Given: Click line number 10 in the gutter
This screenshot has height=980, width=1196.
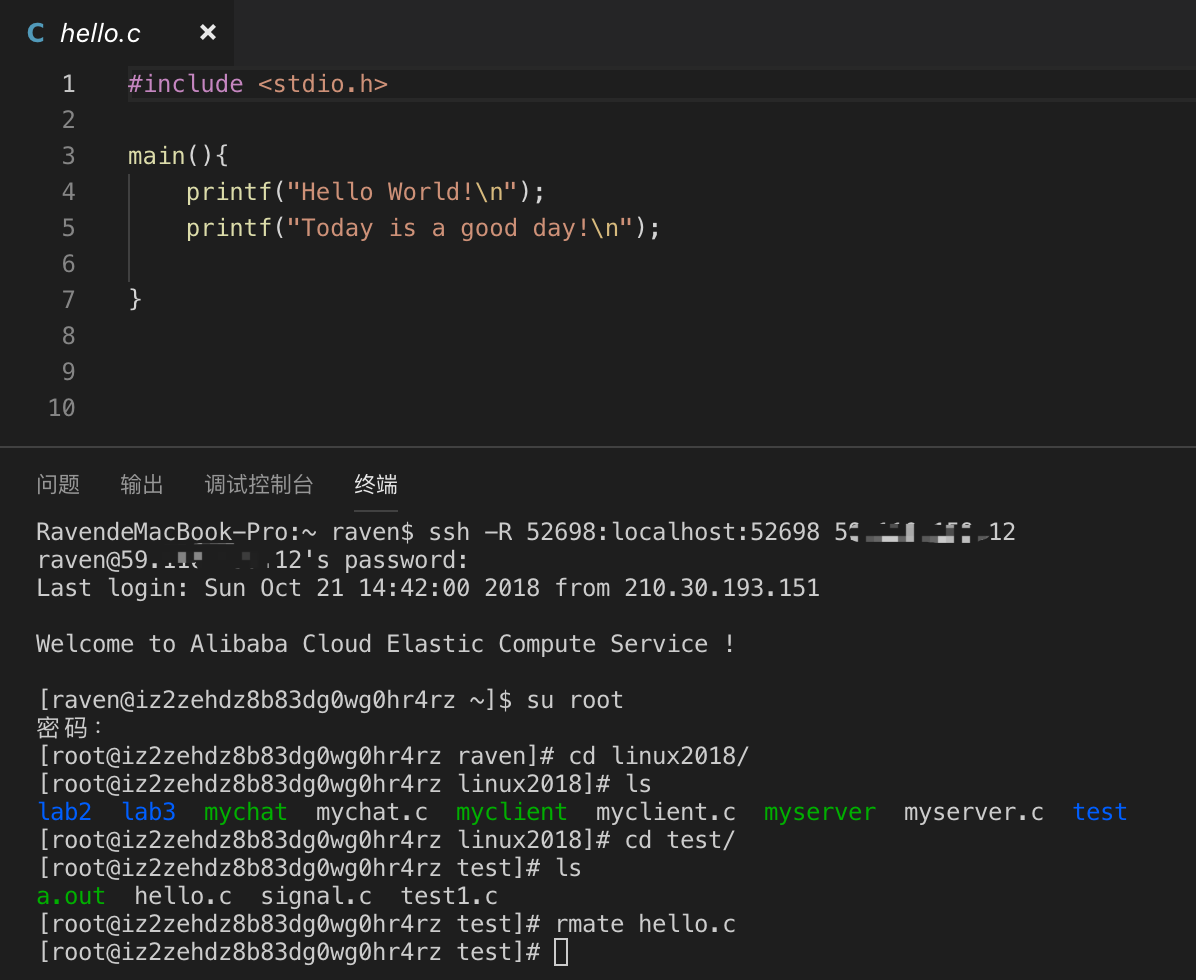Looking at the screenshot, I should [x=62, y=408].
